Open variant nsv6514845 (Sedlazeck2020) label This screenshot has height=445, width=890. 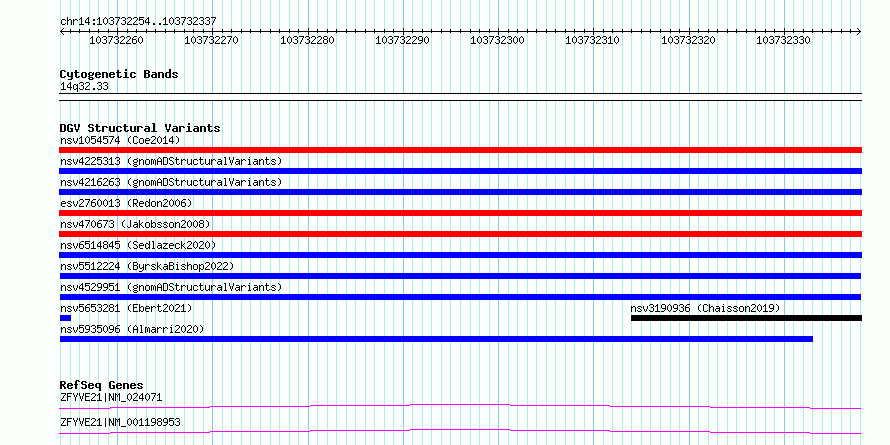(x=138, y=245)
